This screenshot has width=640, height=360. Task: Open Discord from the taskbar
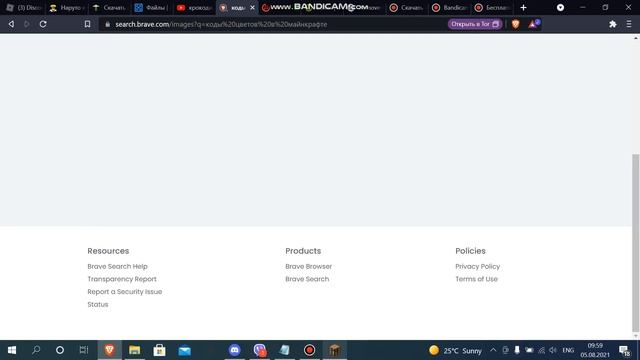[x=234, y=350]
